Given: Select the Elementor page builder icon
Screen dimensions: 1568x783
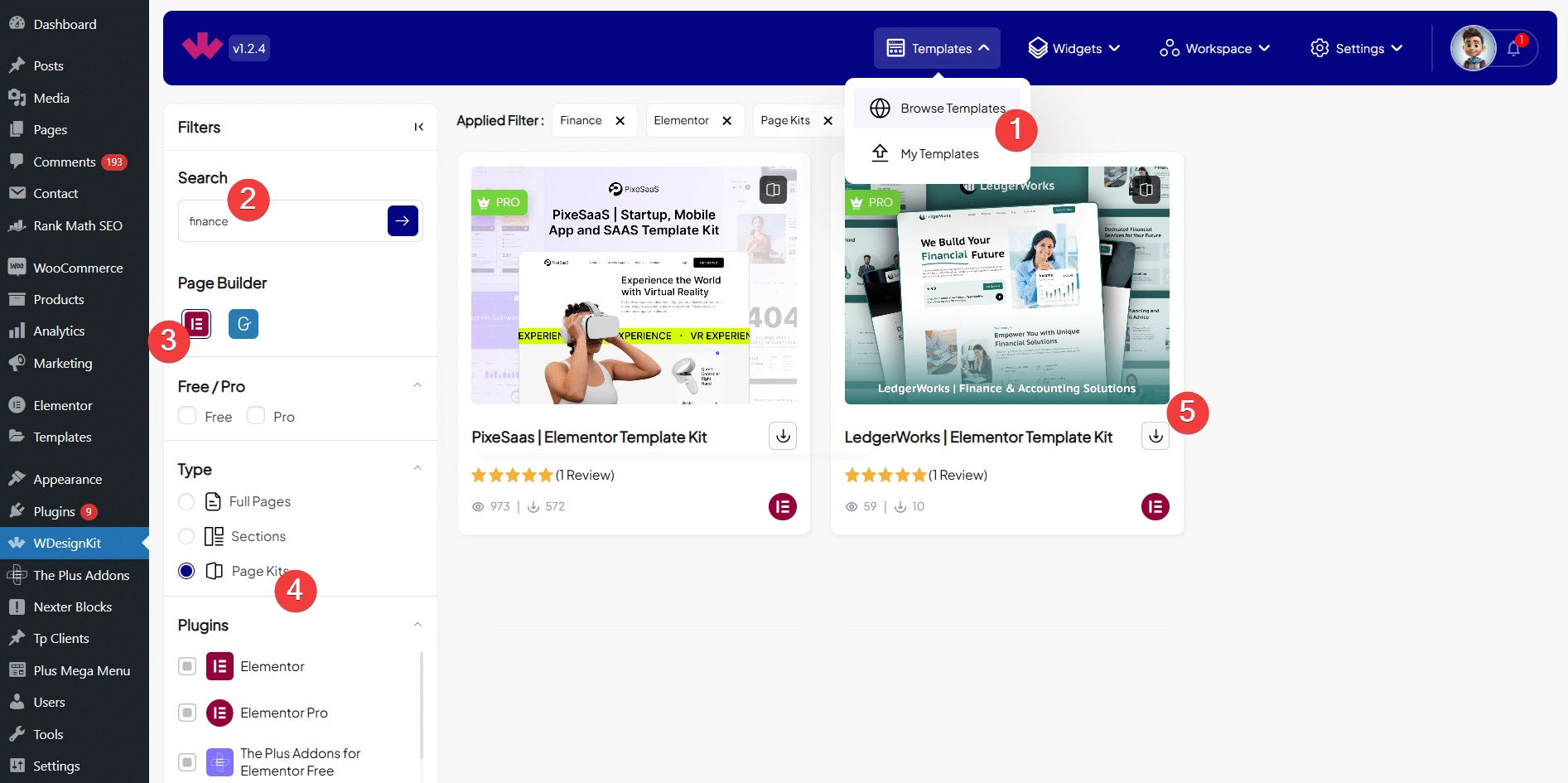Looking at the screenshot, I should click(196, 324).
